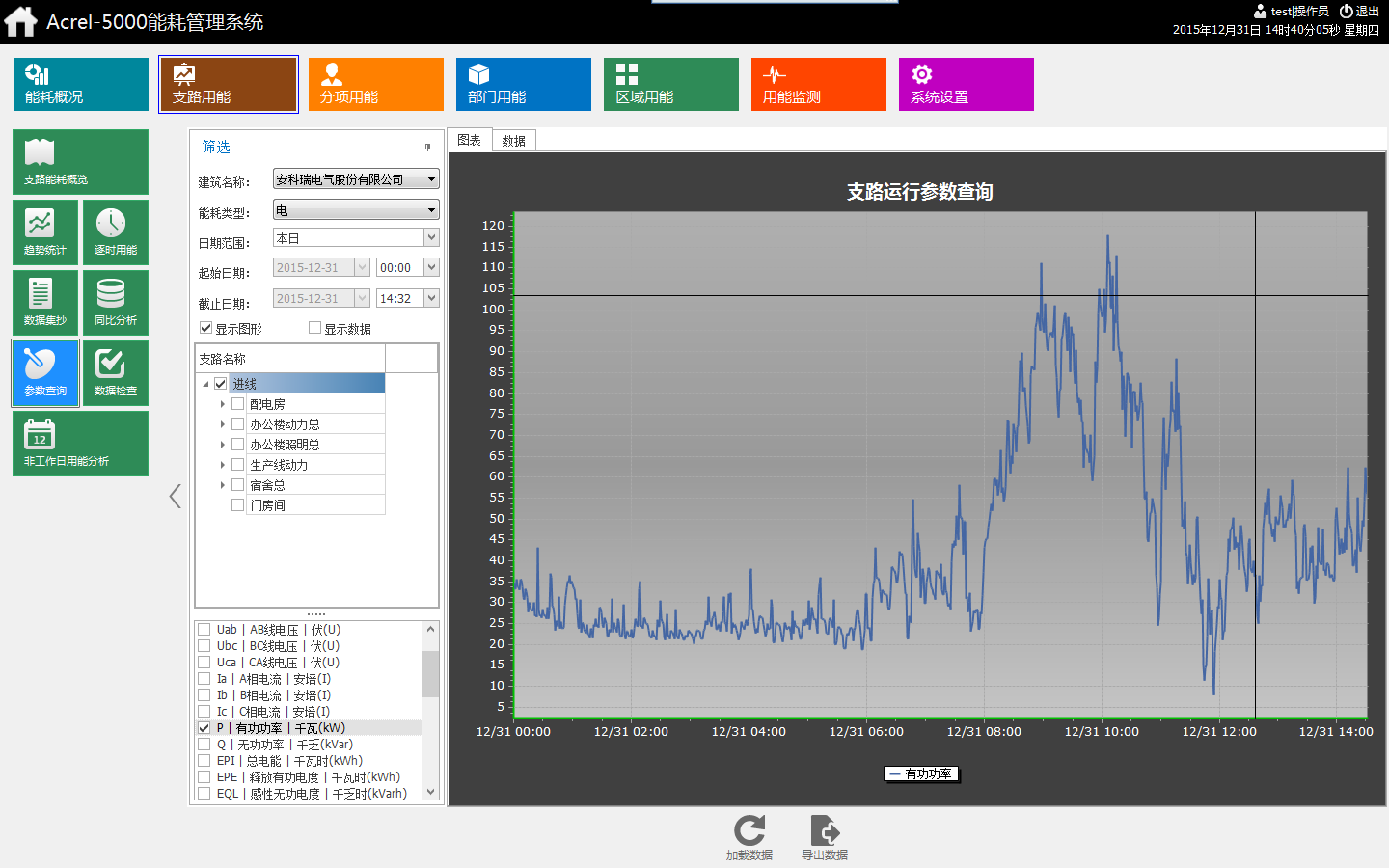Open the 日期范围 date range dropdown

431,237
